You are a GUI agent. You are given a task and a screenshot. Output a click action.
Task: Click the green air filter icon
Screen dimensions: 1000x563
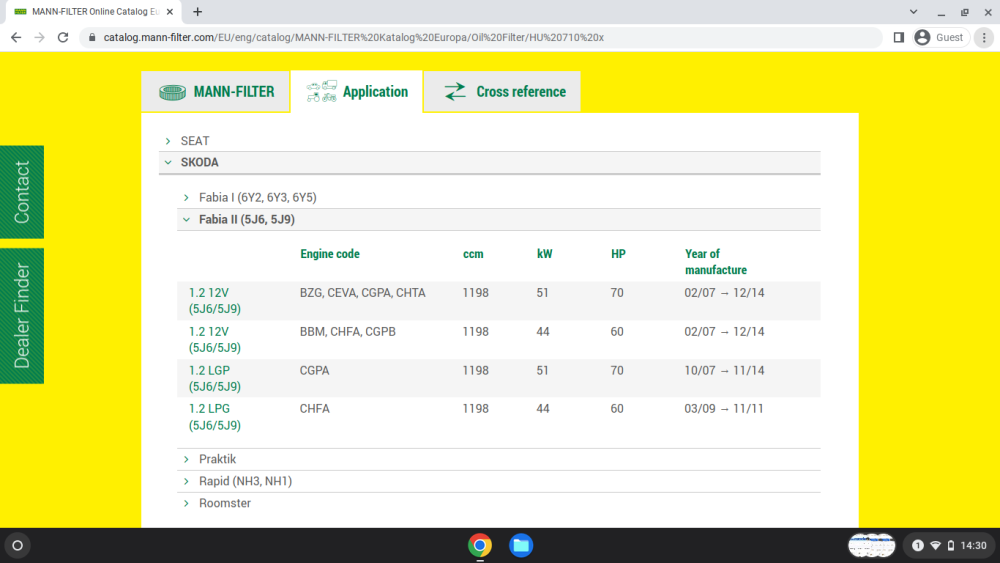[172, 92]
